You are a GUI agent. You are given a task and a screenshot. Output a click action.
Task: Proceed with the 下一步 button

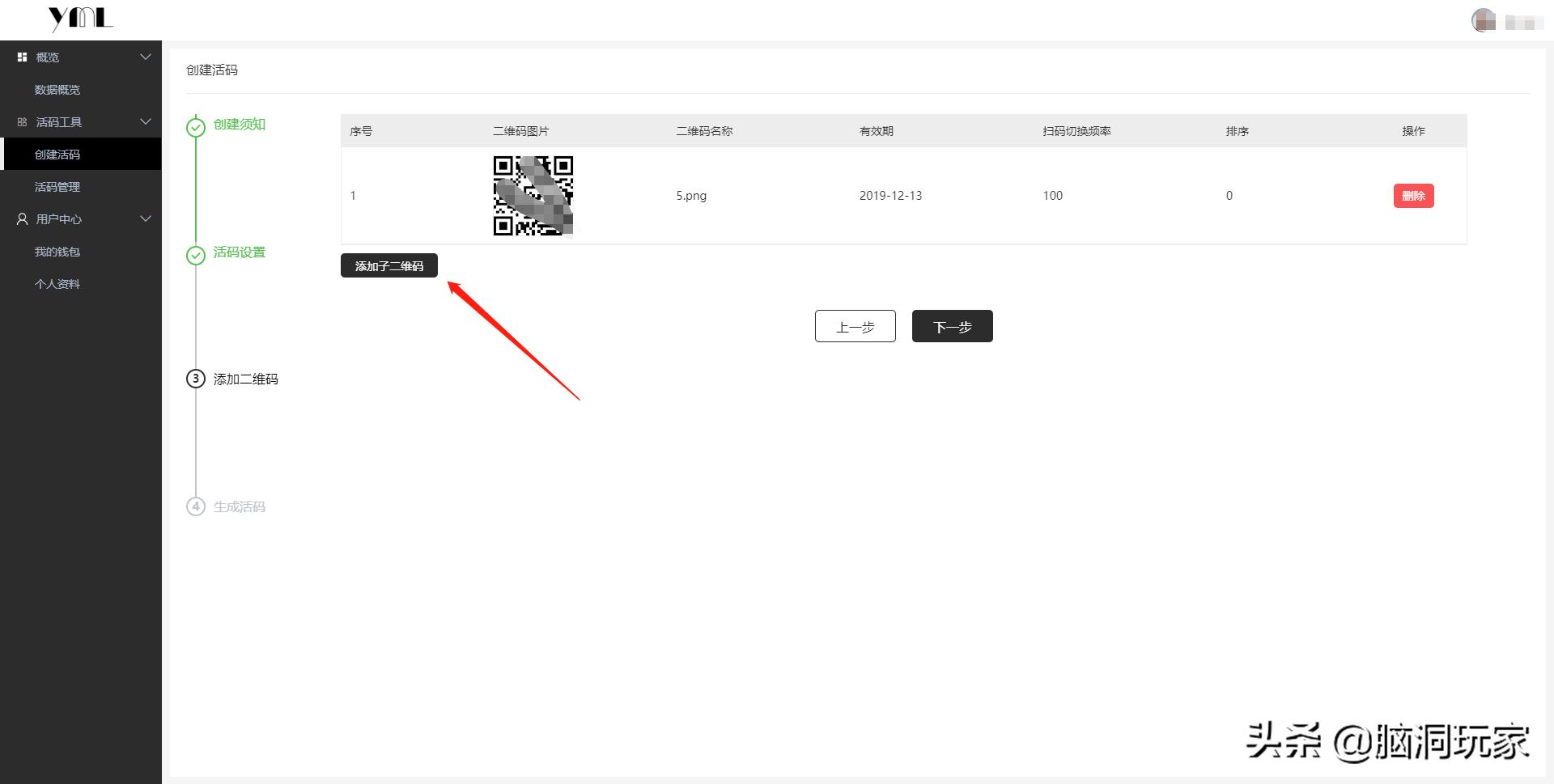[952, 326]
